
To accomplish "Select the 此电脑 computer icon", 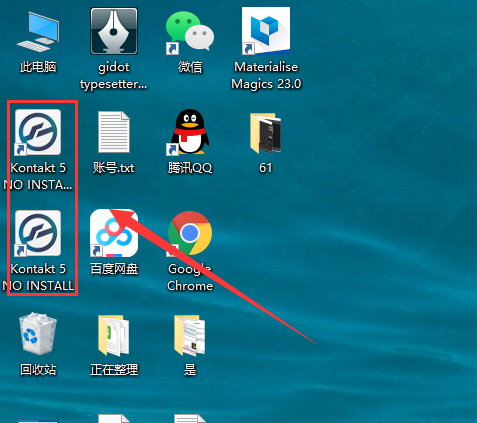I will [x=38, y=32].
